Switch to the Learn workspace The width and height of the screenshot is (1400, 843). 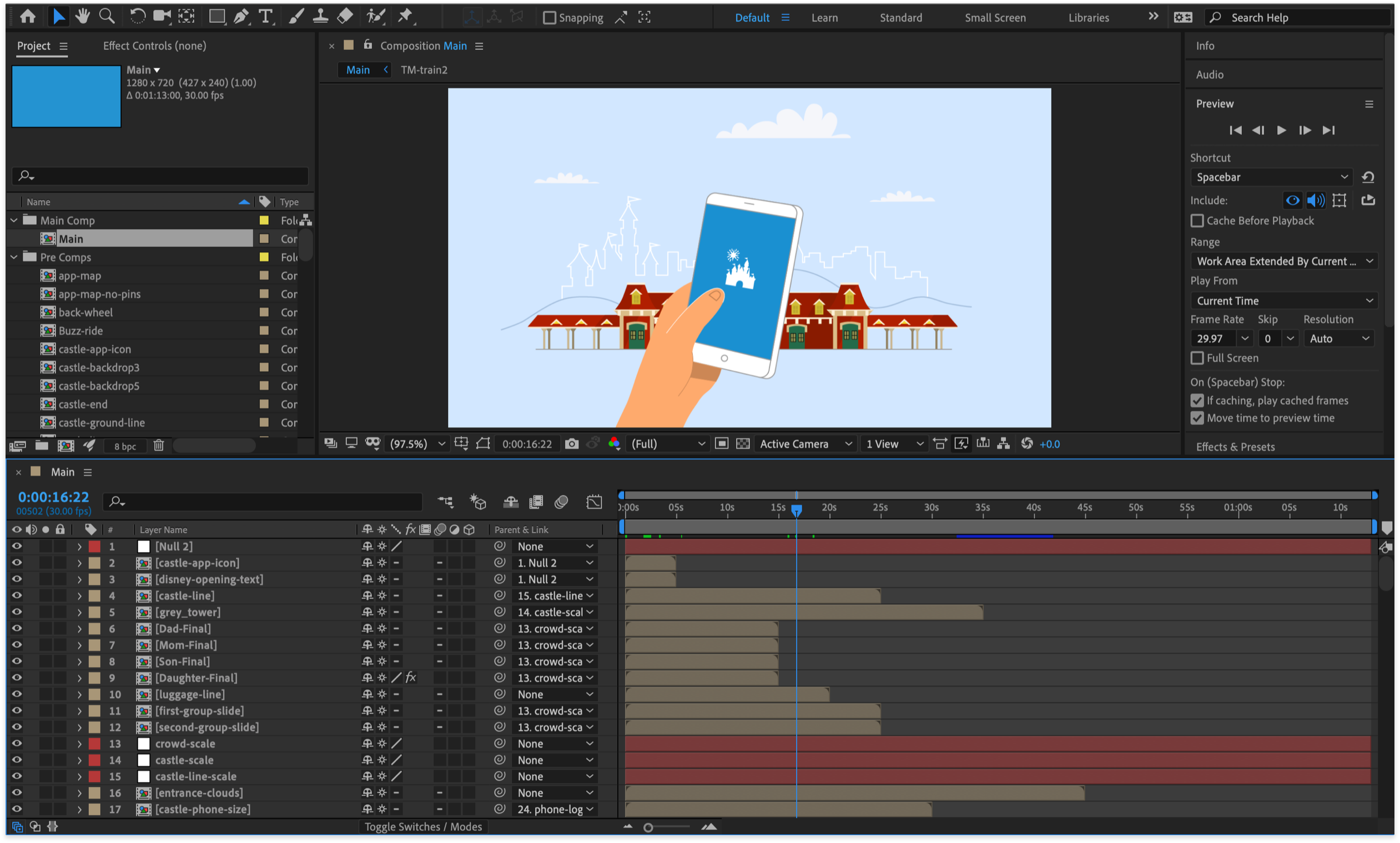tap(824, 18)
